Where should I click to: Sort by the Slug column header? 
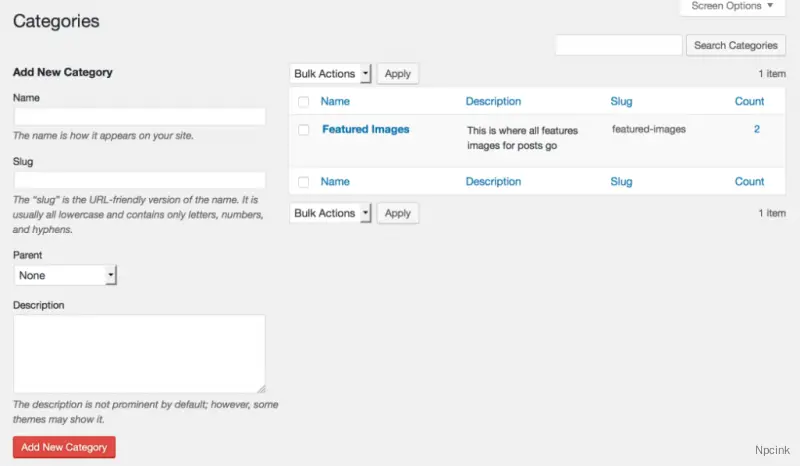point(621,101)
